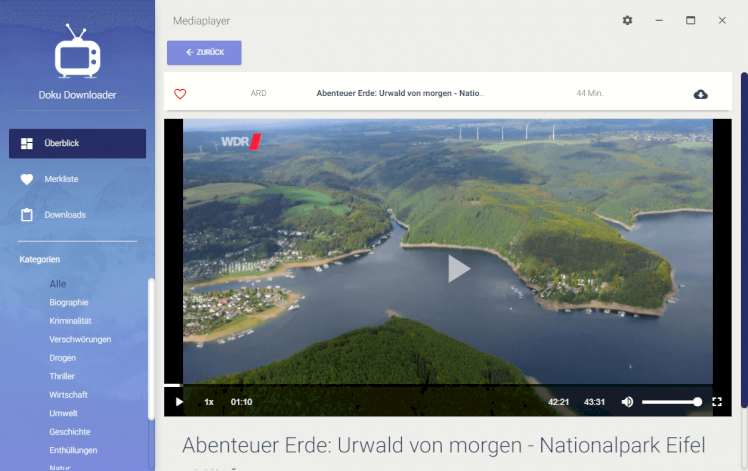Click the large center play overlay
The height and width of the screenshot is (471, 748).
(x=457, y=268)
